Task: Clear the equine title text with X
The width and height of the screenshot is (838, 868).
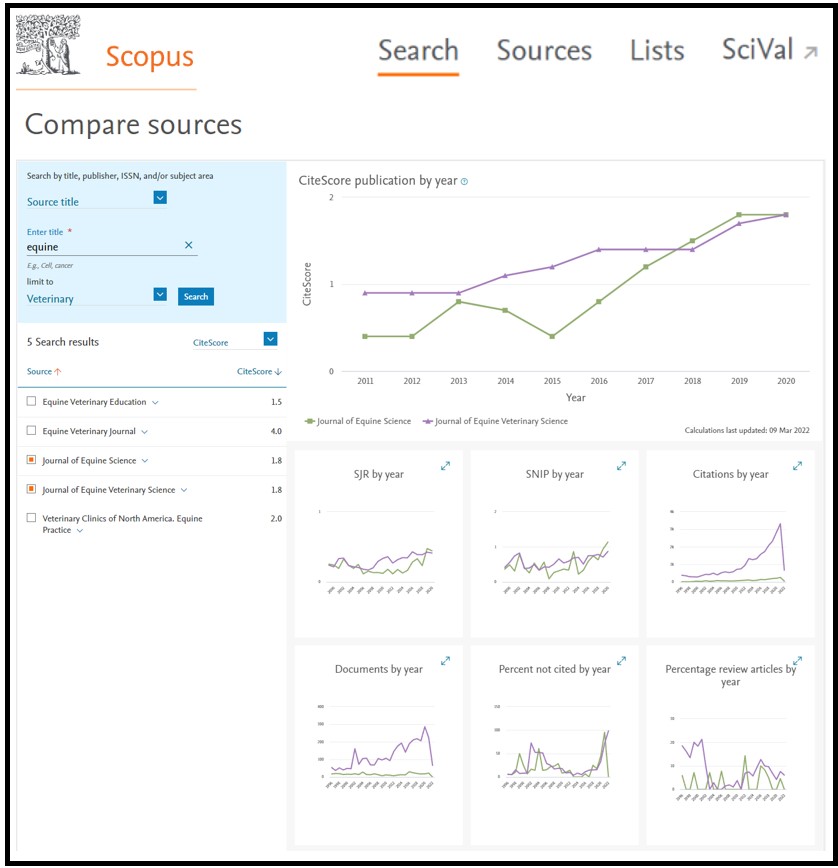Action: (188, 246)
